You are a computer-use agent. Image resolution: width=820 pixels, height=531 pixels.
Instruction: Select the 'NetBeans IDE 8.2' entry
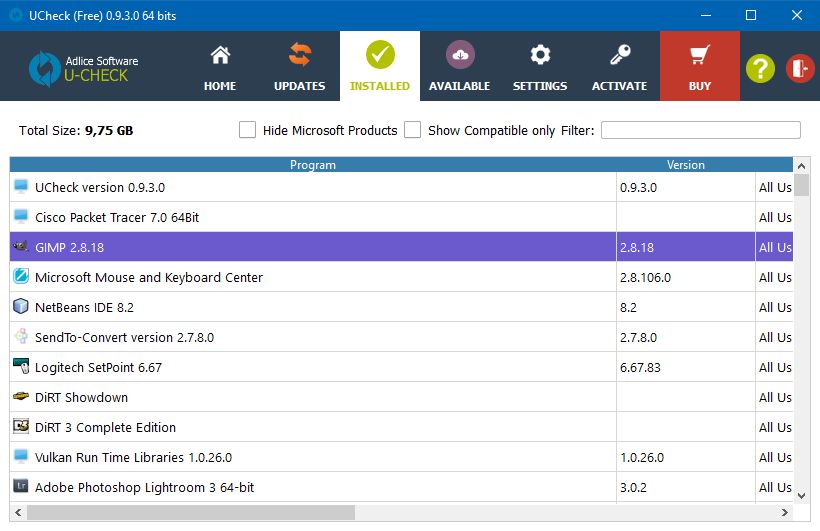pos(84,308)
